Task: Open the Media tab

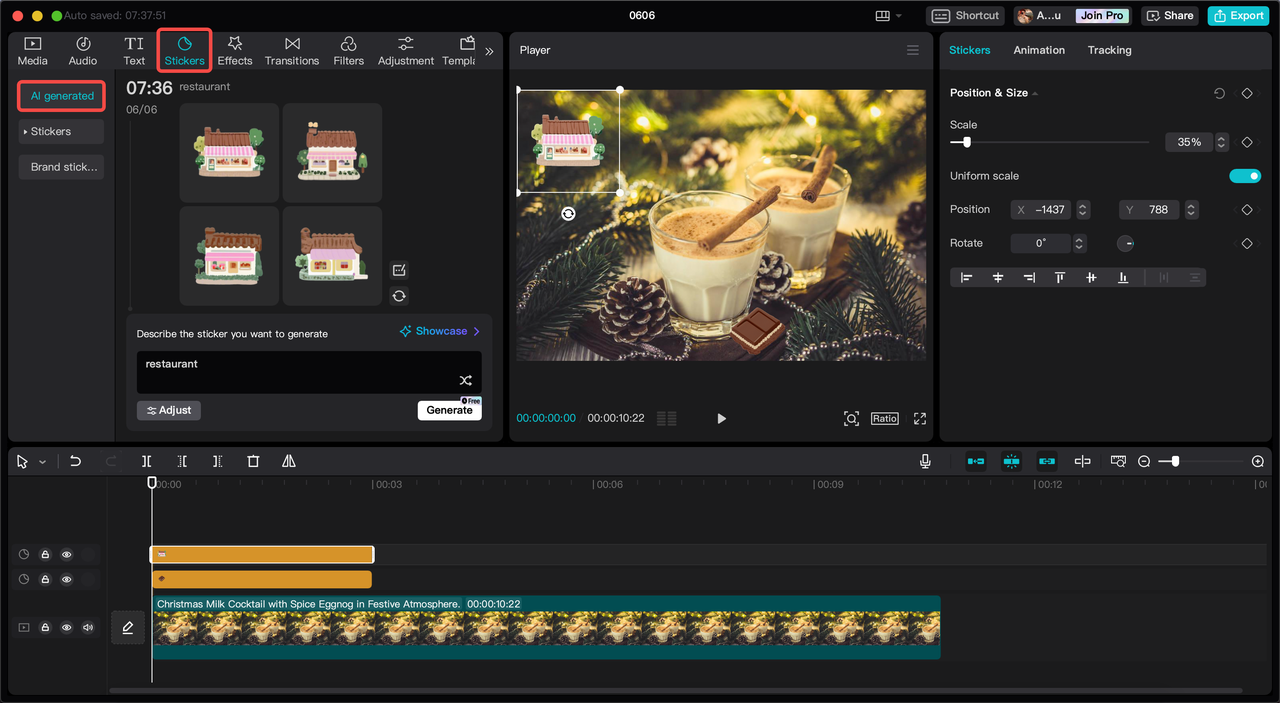Action: [x=32, y=51]
